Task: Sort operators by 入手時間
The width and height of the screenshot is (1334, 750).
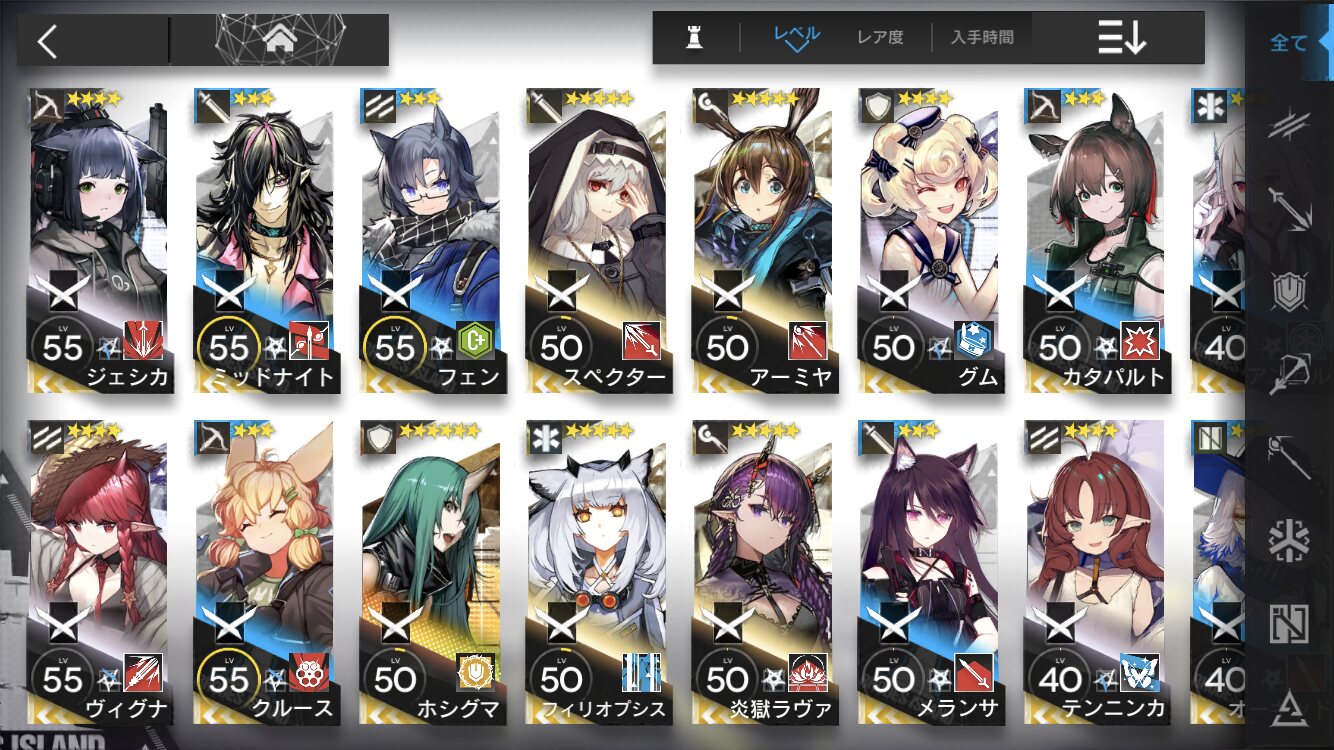Action: coord(982,37)
